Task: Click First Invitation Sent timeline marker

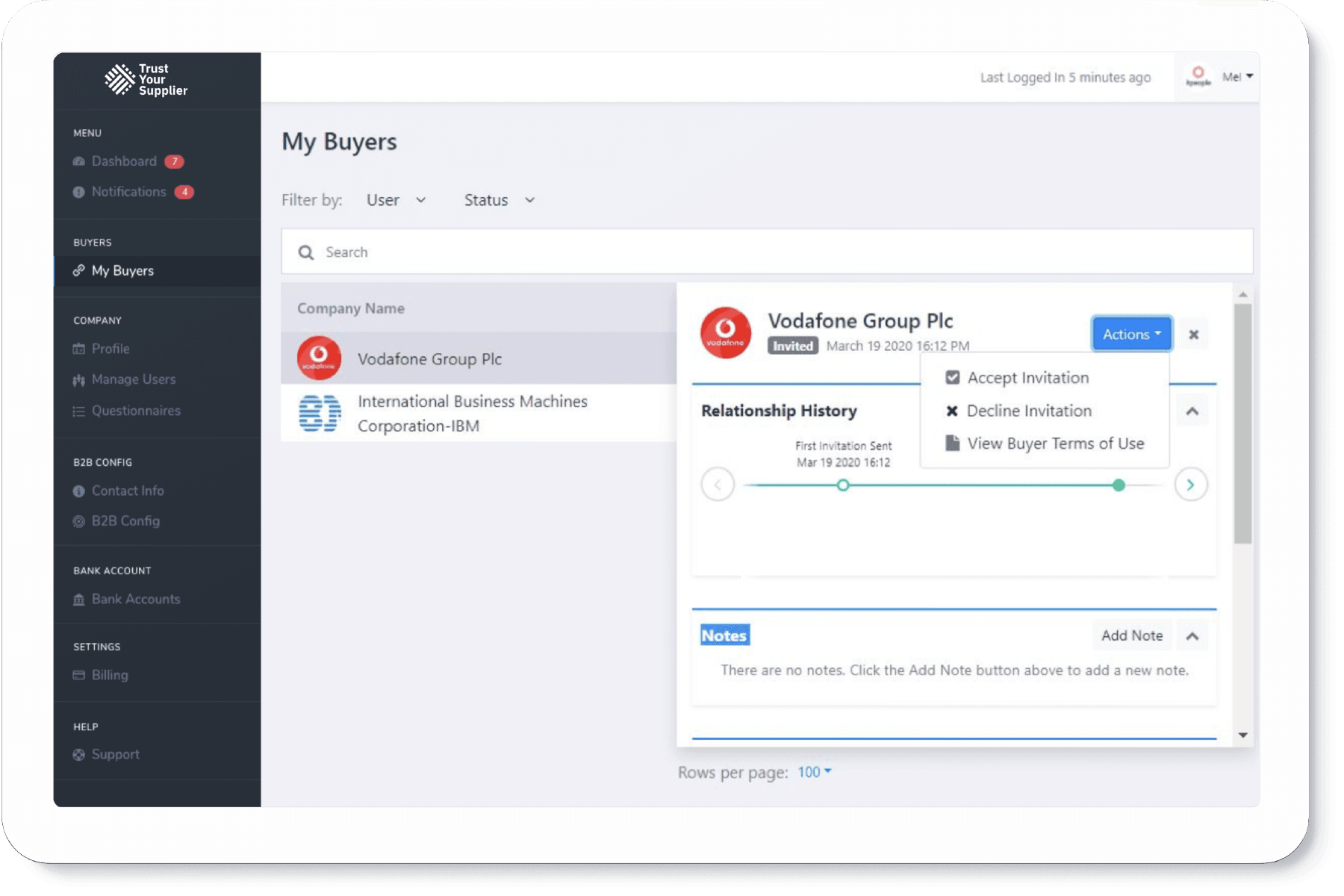Action: (843, 485)
